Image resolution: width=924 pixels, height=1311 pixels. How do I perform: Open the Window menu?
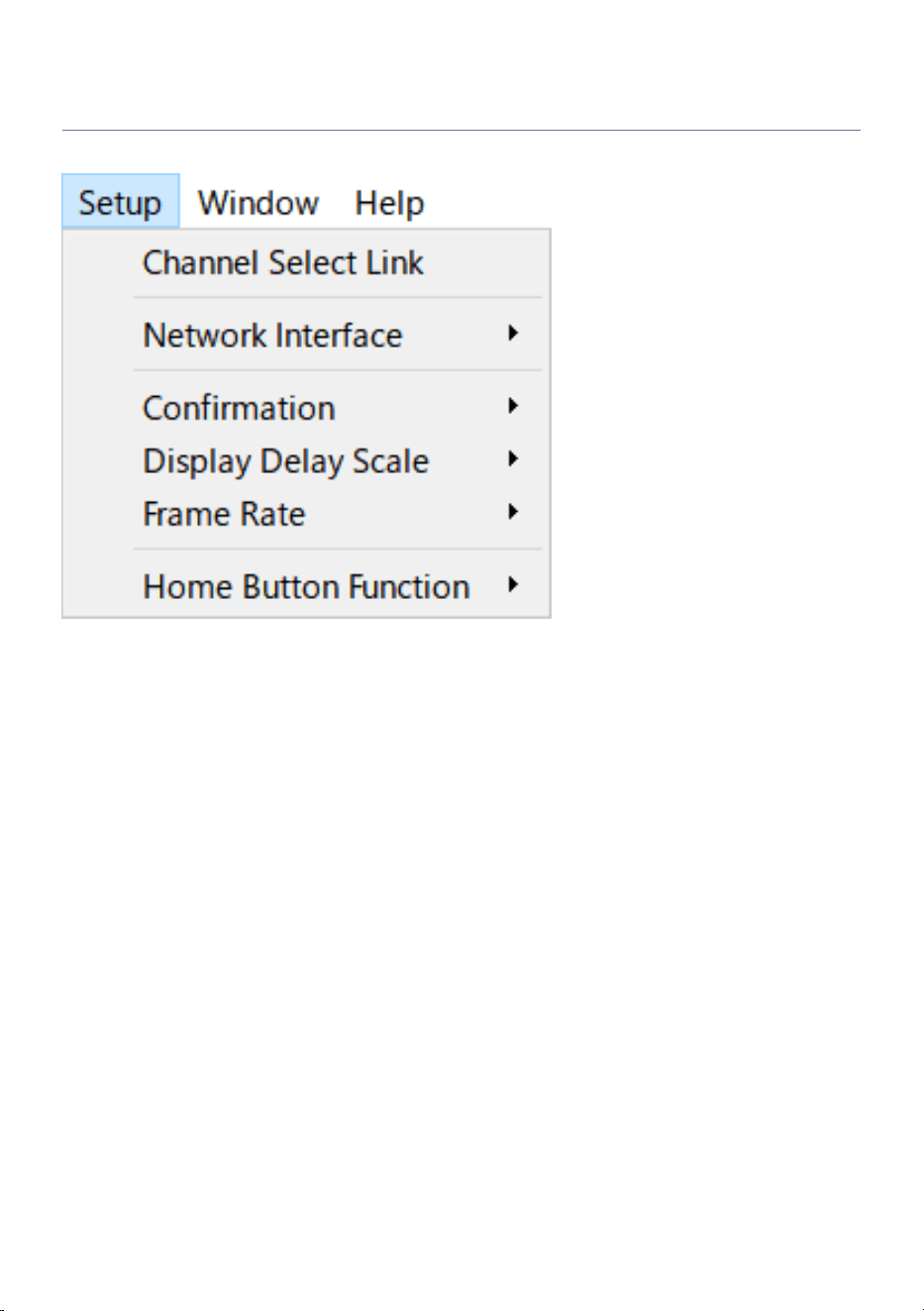tap(258, 202)
